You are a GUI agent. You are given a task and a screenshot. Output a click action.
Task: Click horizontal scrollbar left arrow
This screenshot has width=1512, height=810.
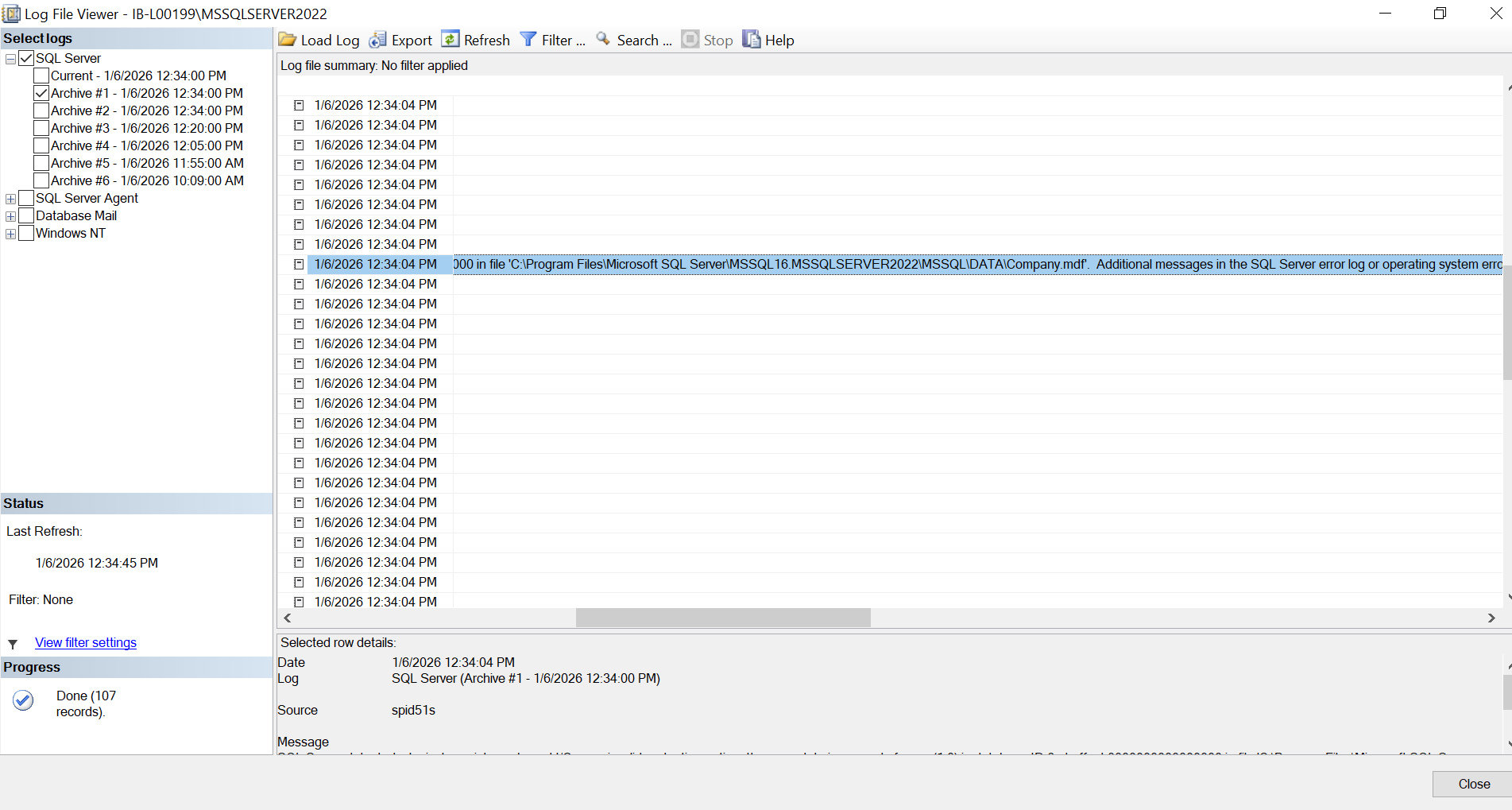[288, 618]
